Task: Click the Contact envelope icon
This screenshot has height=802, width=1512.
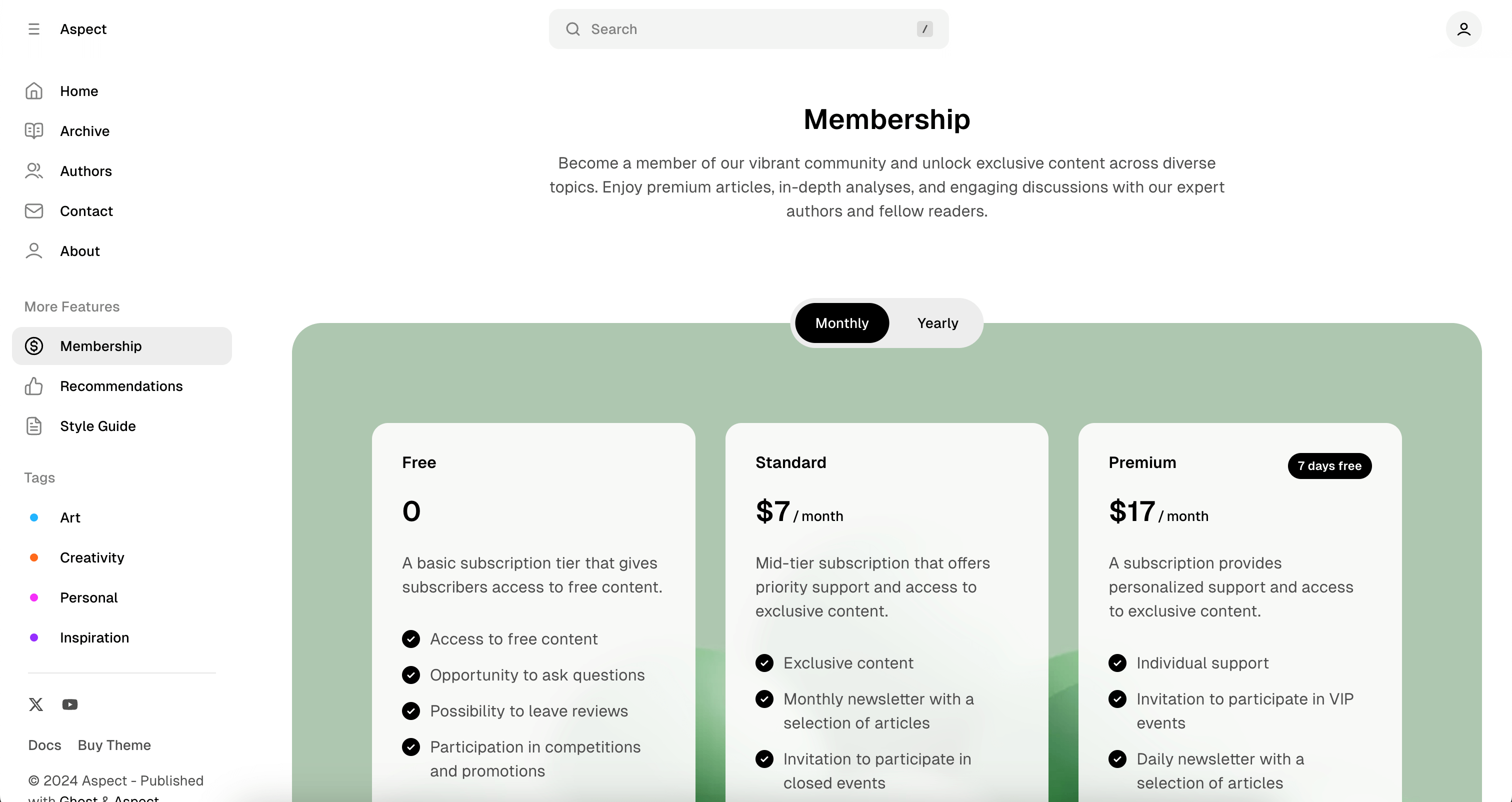Action: pos(33,211)
